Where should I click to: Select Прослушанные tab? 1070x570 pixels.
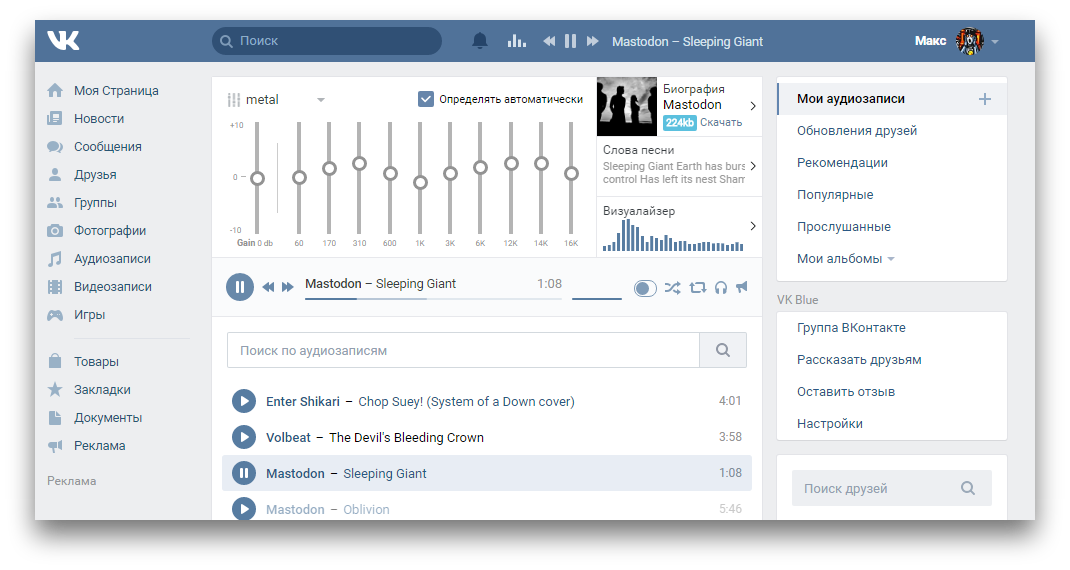843,227
